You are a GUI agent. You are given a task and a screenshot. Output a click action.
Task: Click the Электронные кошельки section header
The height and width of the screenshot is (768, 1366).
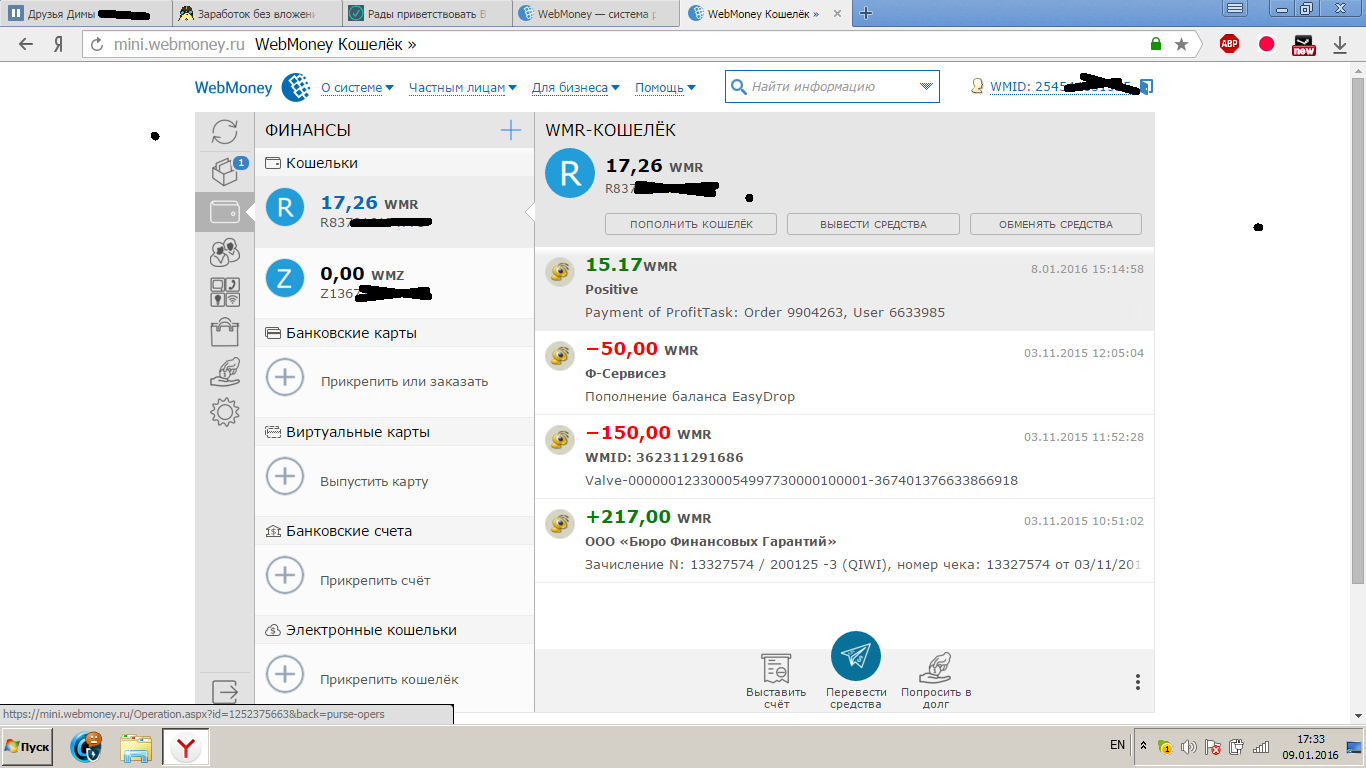(394, 630)
